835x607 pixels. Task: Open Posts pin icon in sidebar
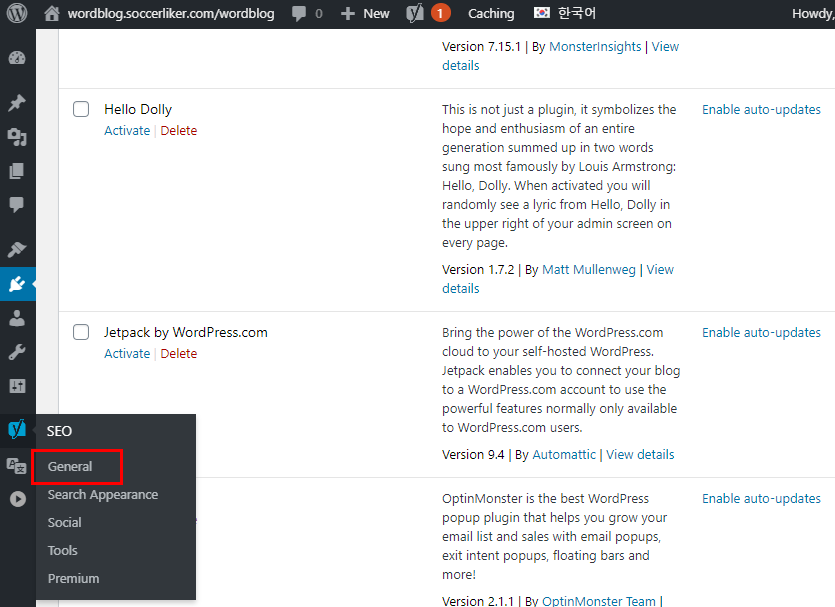pyautogui.click(x=17, y=102)
